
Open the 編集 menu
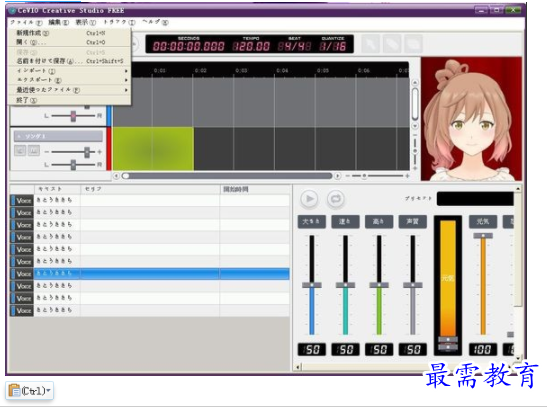(x=58, y=22)
